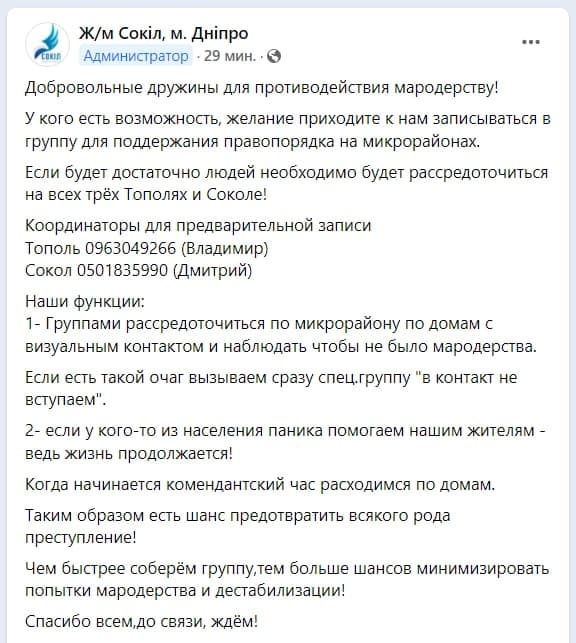Open the Ж/м Сокіл, м. Дніпро page
This screenshot has height=643, width=576.
pos(164,33)
